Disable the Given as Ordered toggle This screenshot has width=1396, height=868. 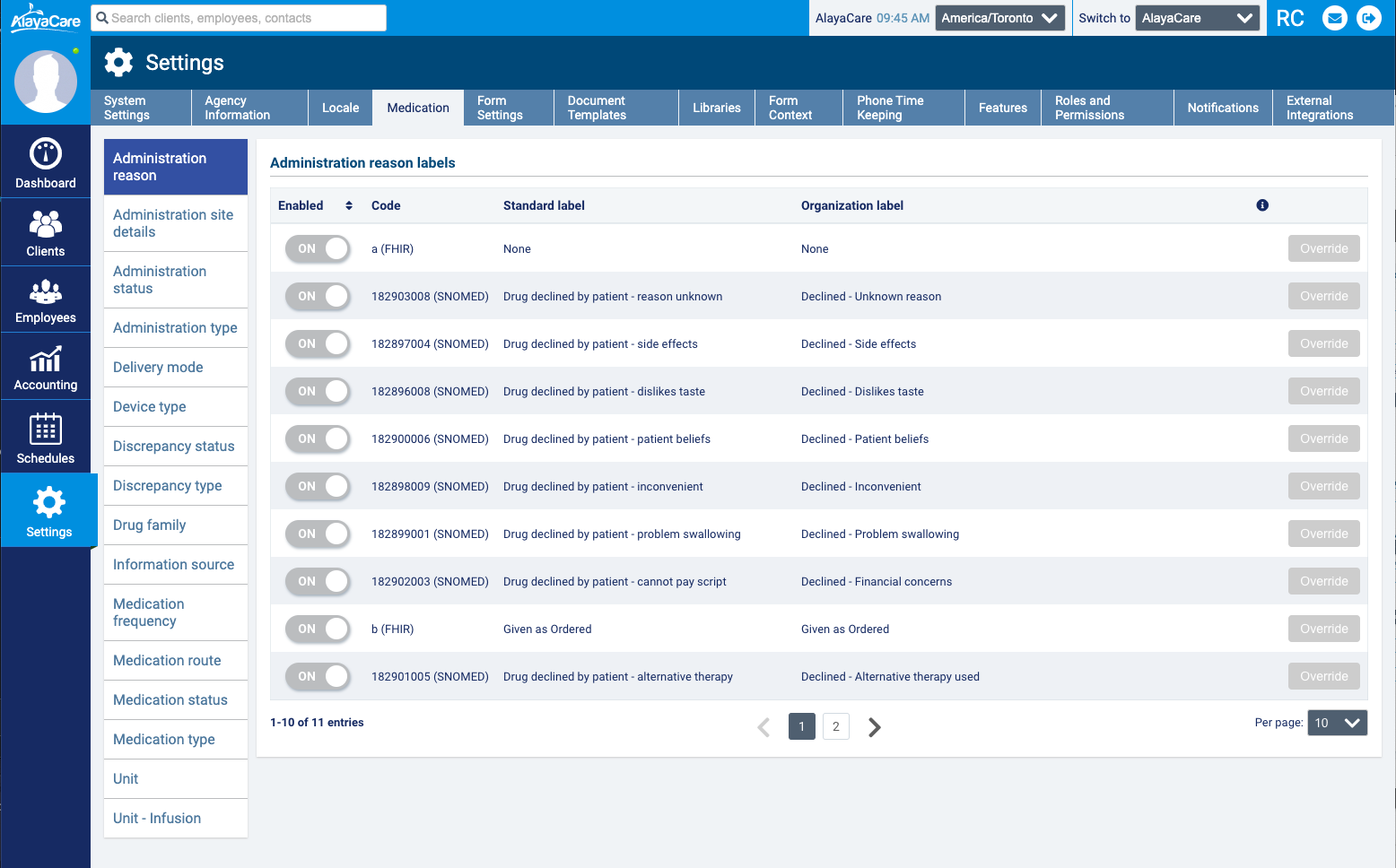tap(318, 629)
